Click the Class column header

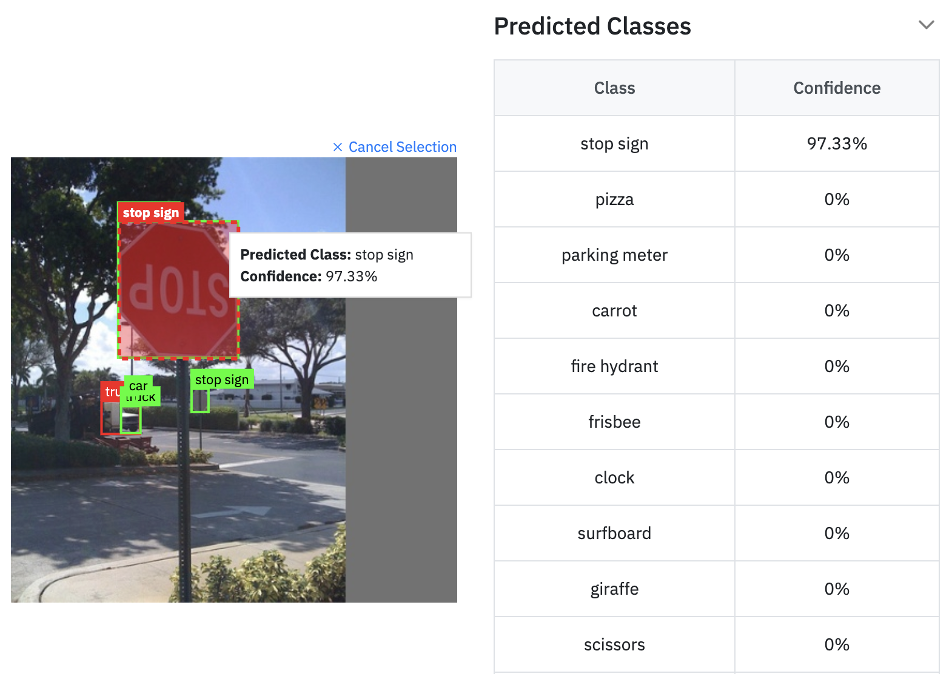click(614, 88)
